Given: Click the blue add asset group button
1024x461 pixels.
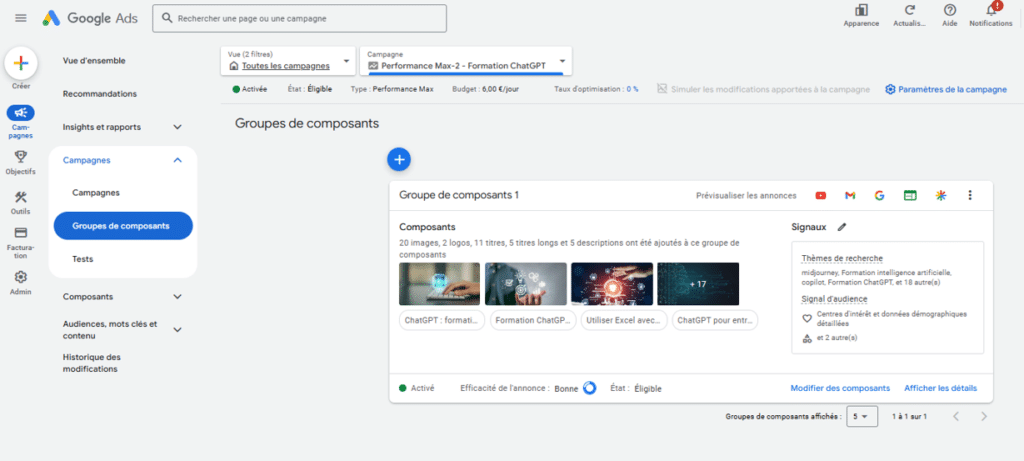Looking at the screenshot, I should click(x=399, y=159).
